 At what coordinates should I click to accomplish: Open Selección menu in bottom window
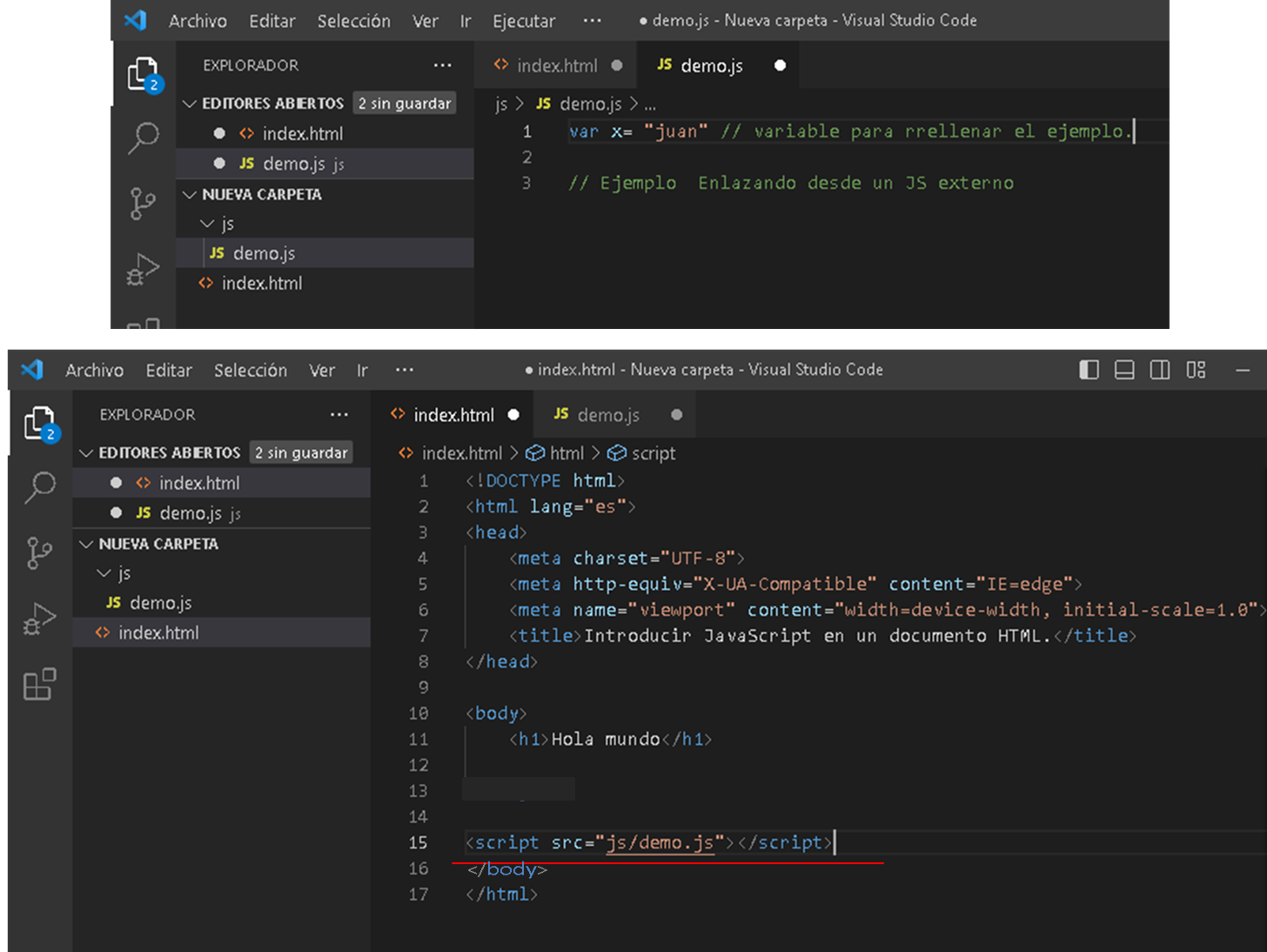(x=251, y=371)
